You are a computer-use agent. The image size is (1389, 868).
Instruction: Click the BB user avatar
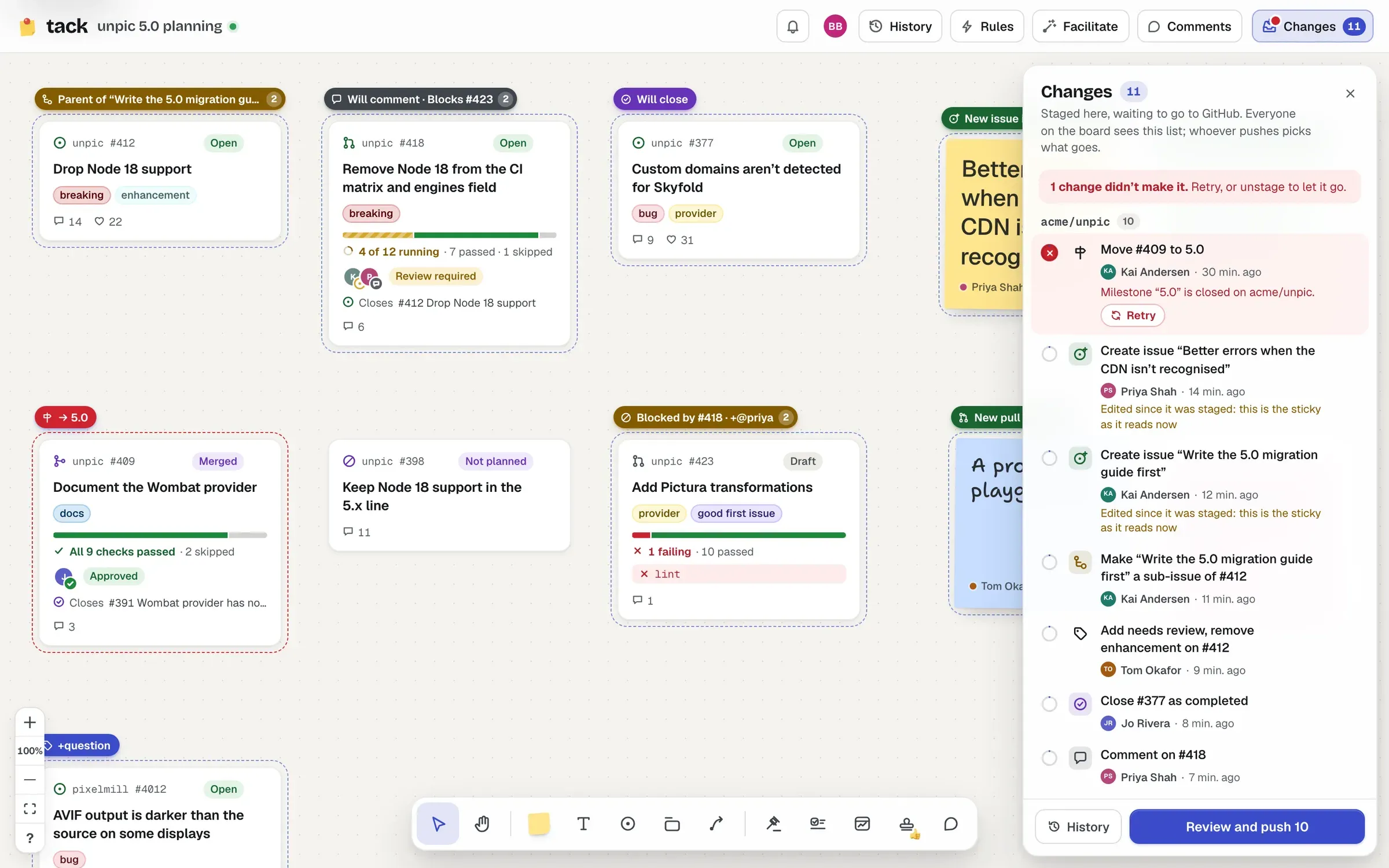pyautogui.click(x=835, y=26)
